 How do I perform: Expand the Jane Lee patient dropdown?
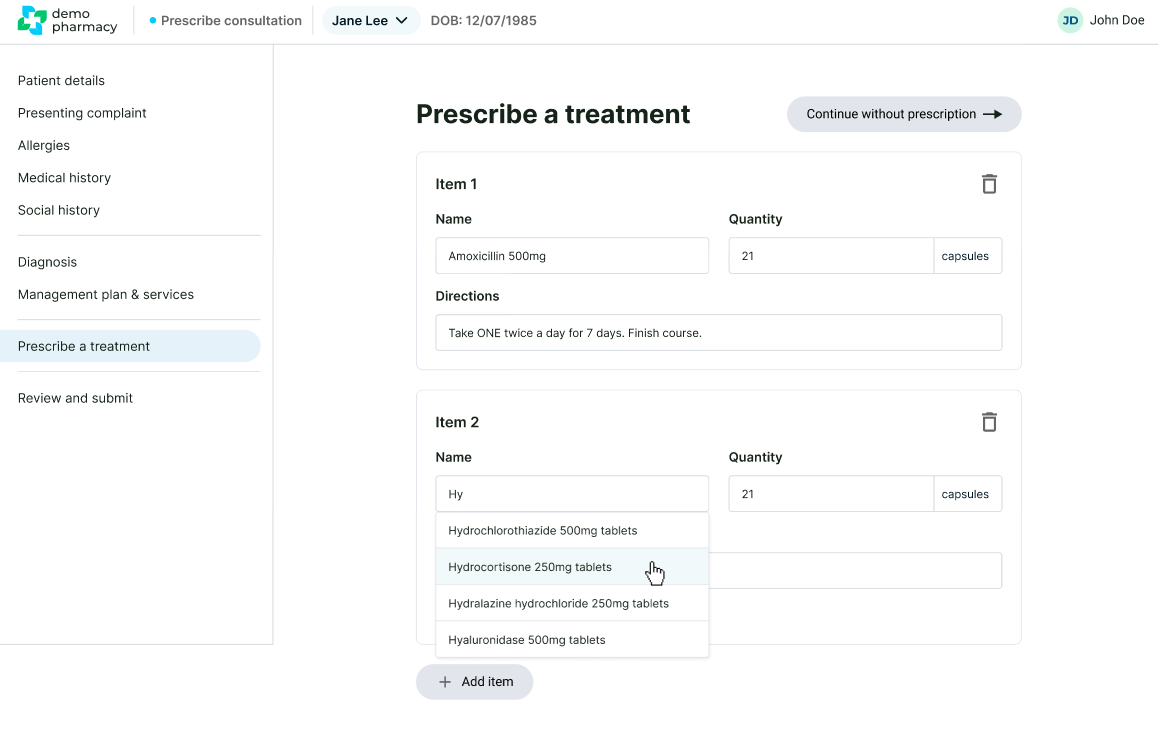click(x=370, y=21)
